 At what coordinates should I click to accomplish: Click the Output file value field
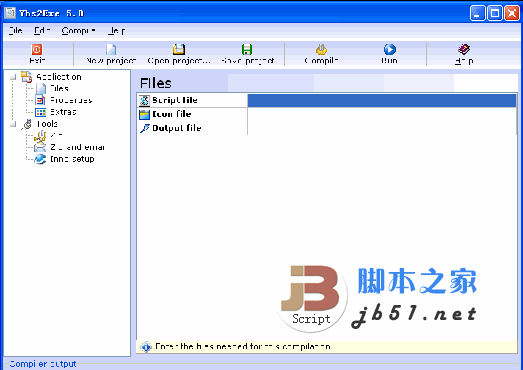point(382,128)
